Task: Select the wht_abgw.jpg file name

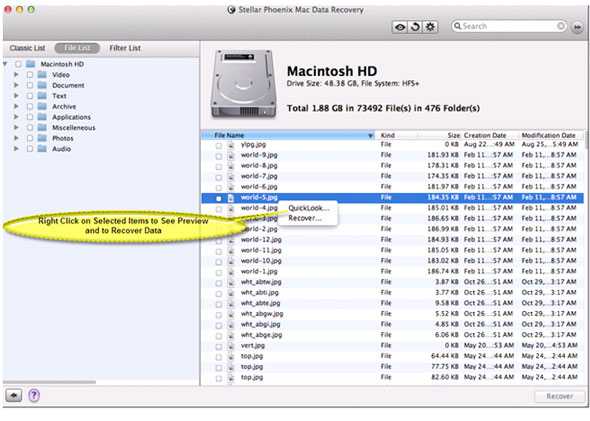Action: pyautogui.click(x=262, y=314)
